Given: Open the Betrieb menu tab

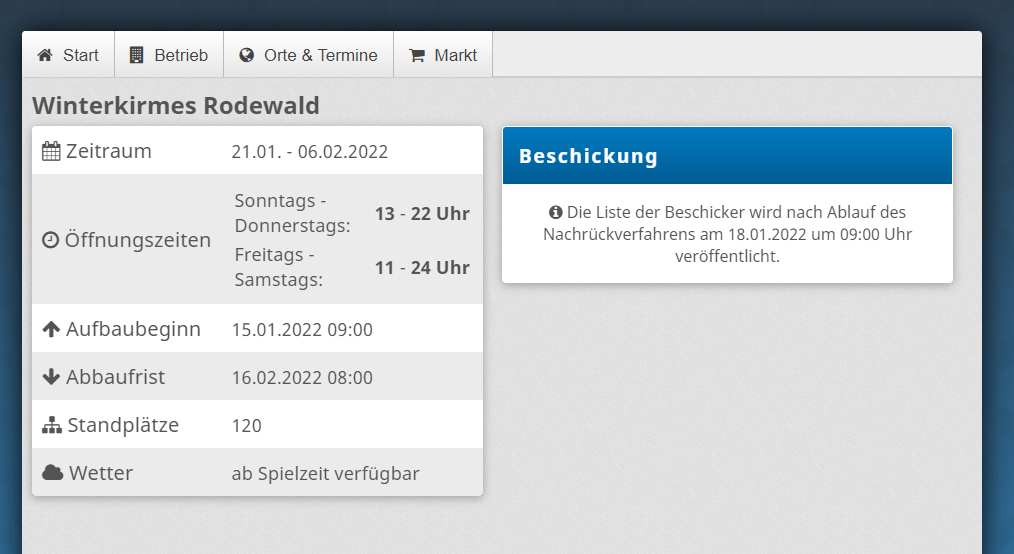Looking at the screenshot, I should (x=169, y=55).
